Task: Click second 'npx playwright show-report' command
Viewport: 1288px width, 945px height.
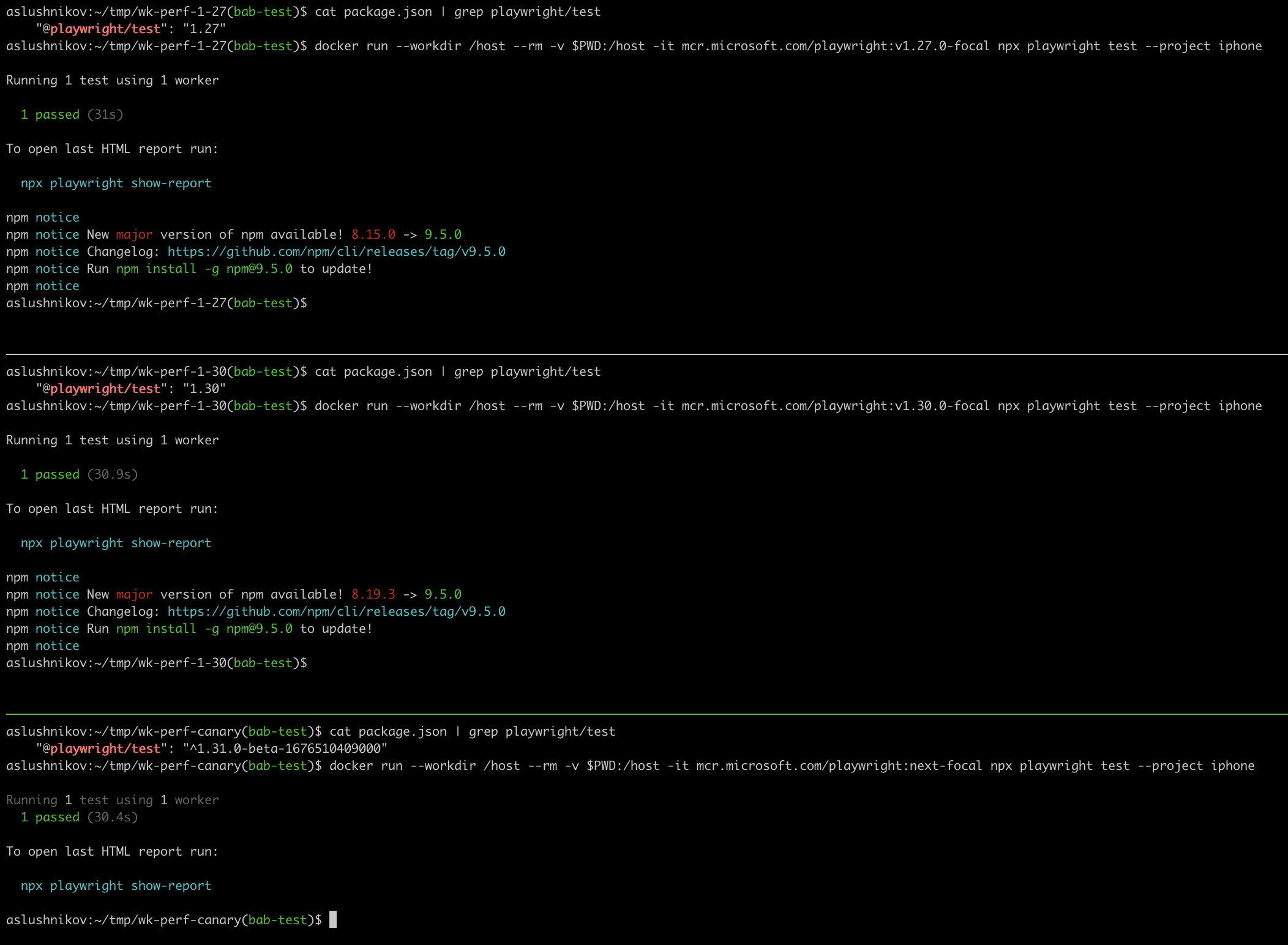Action: pos(116,543)
